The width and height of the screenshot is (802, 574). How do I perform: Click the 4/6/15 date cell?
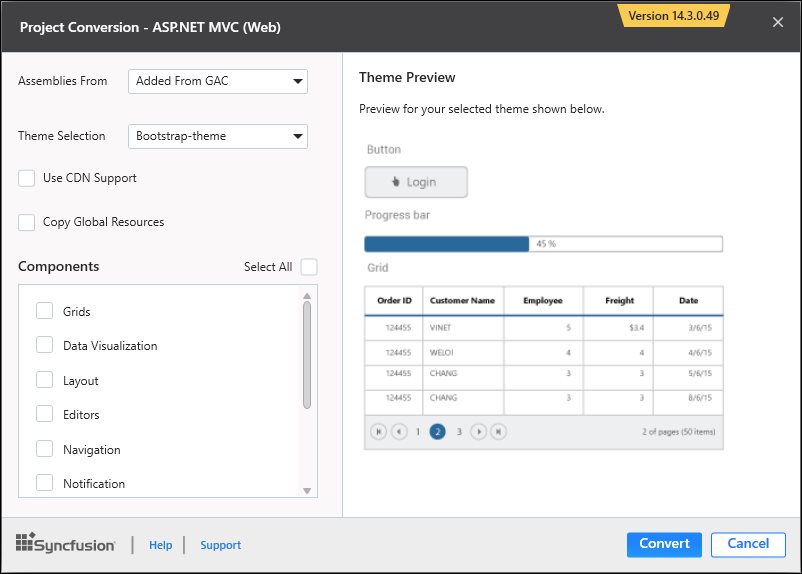click(x=688, y=352)
